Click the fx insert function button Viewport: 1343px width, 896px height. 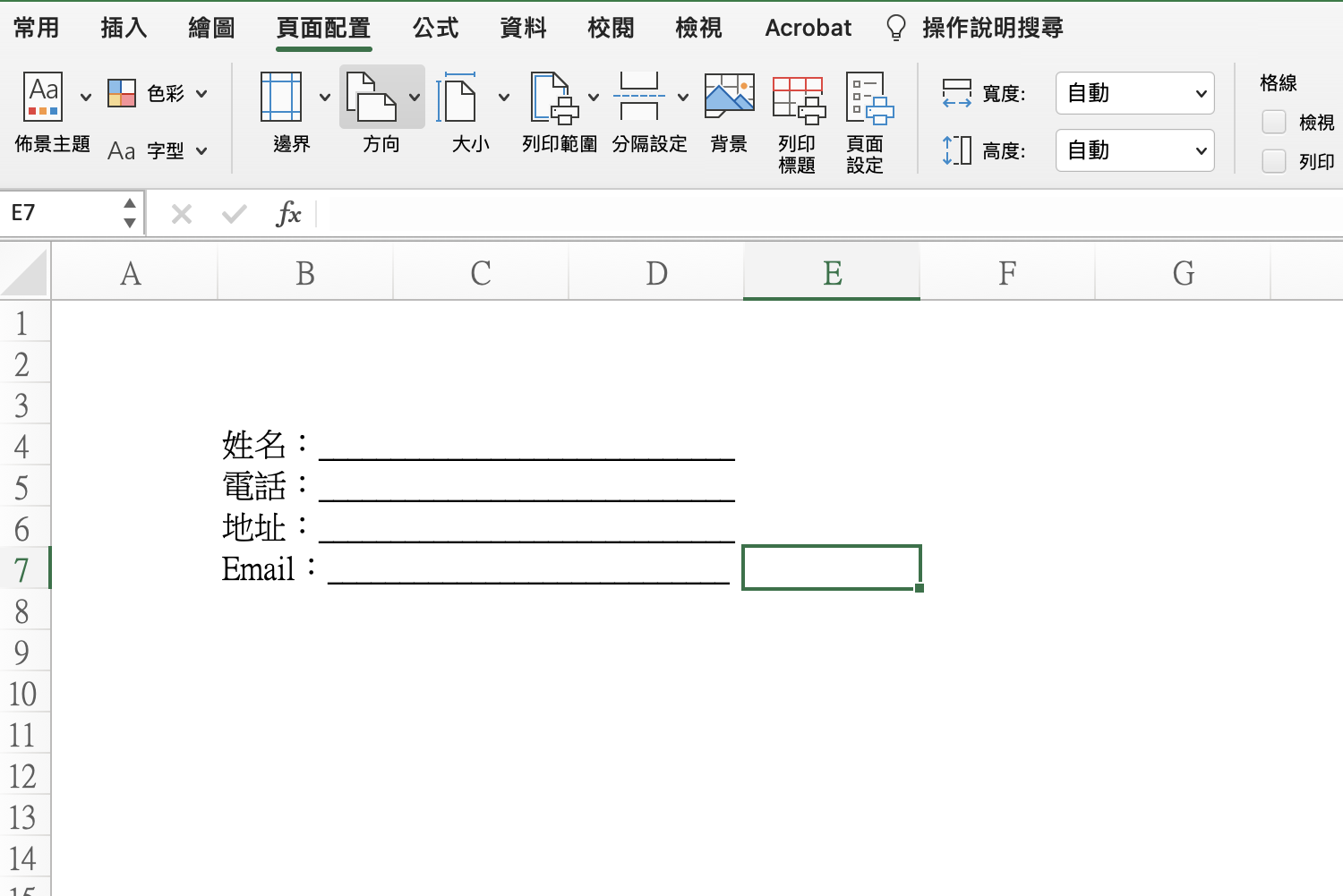(288, 213)
